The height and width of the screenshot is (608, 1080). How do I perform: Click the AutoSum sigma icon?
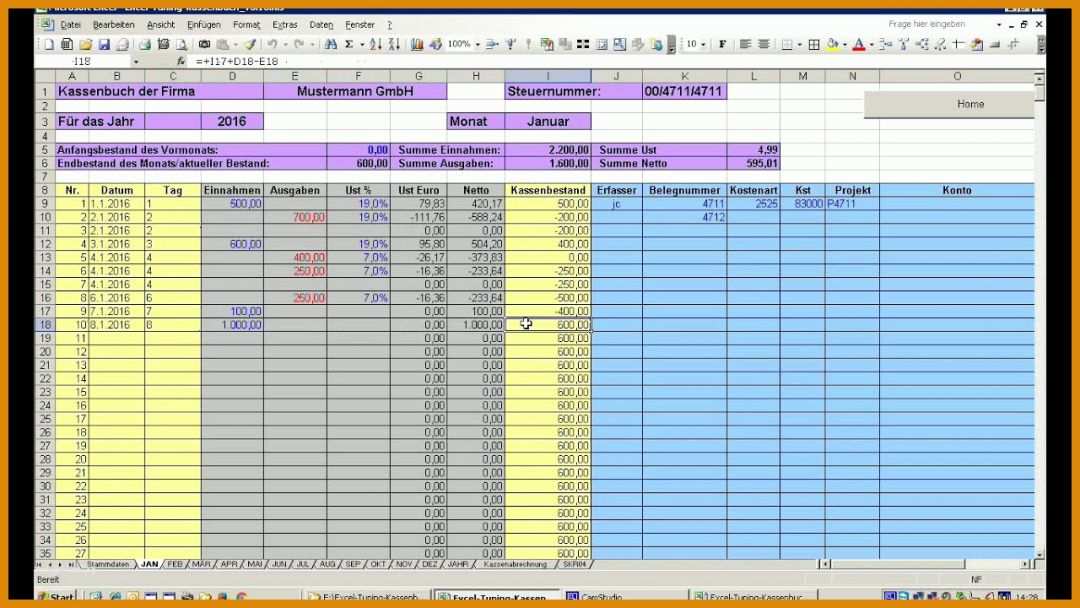coord(349,44)
